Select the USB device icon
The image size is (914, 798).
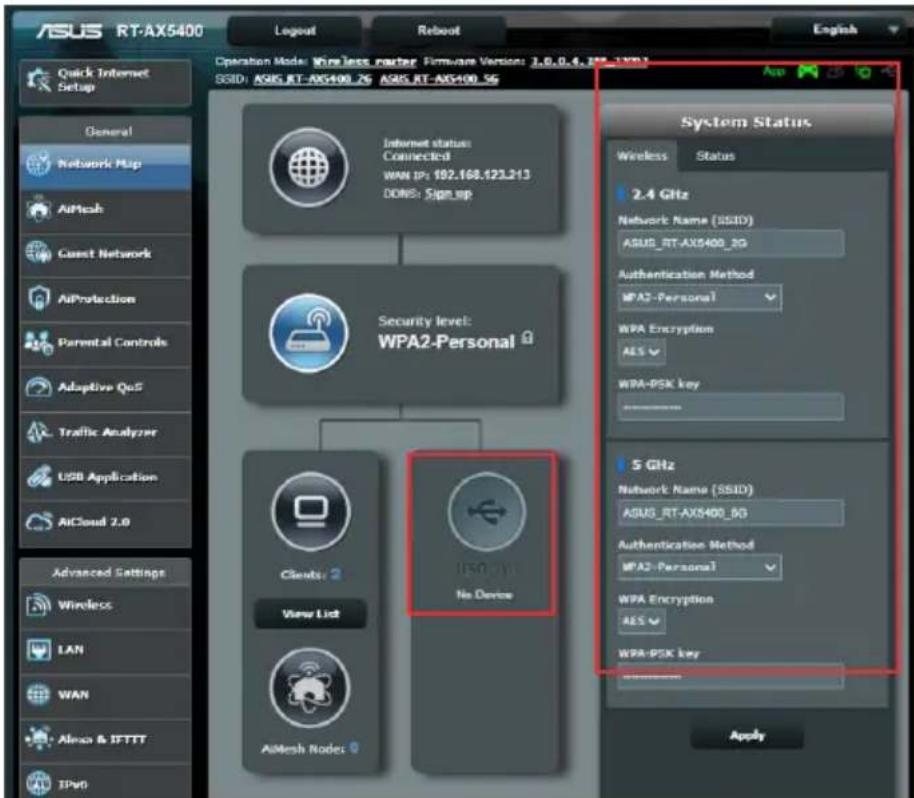pyautogui.click(x=487, y=512)
